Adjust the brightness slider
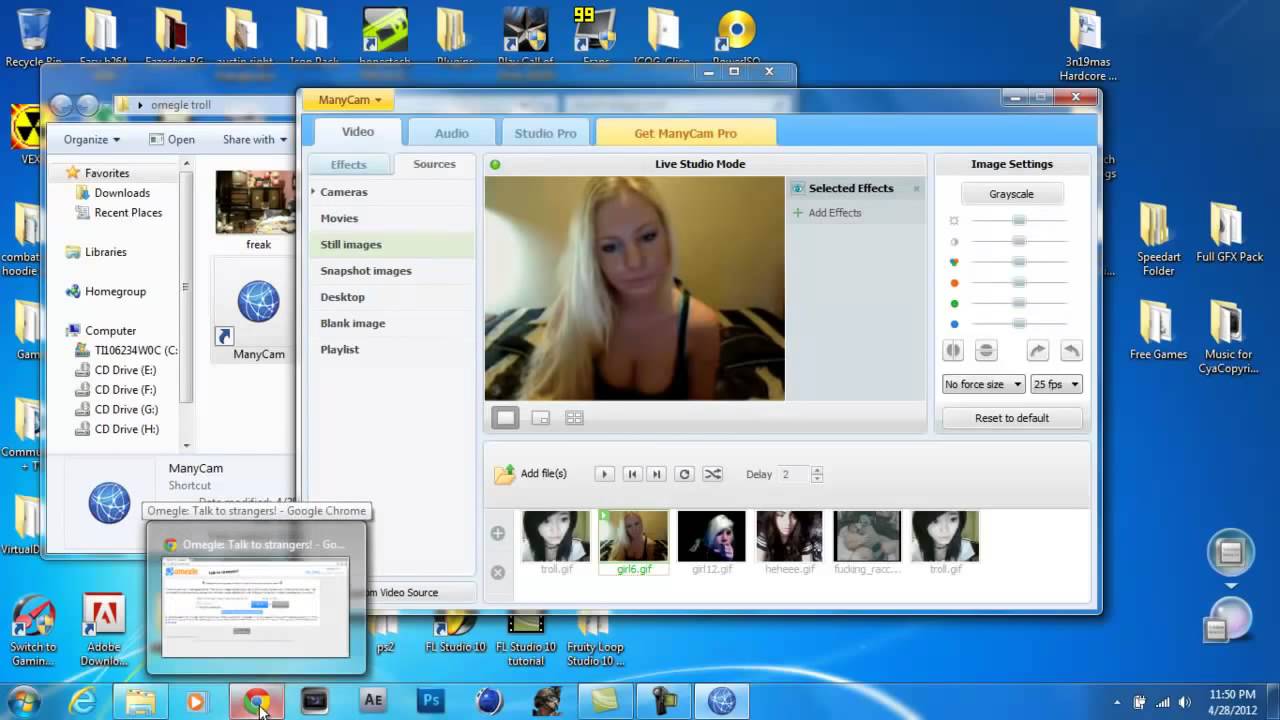The image size is (1280, 720). [1018, 220]
